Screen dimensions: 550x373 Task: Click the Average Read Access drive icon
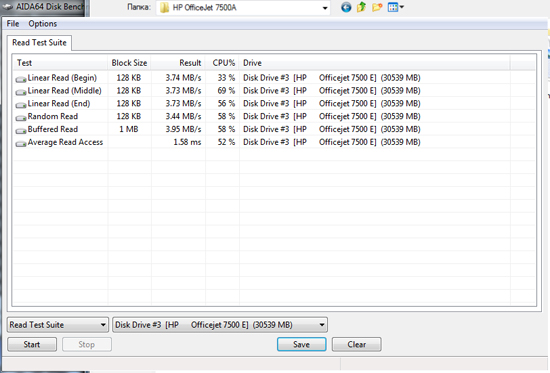pos(21,144)
